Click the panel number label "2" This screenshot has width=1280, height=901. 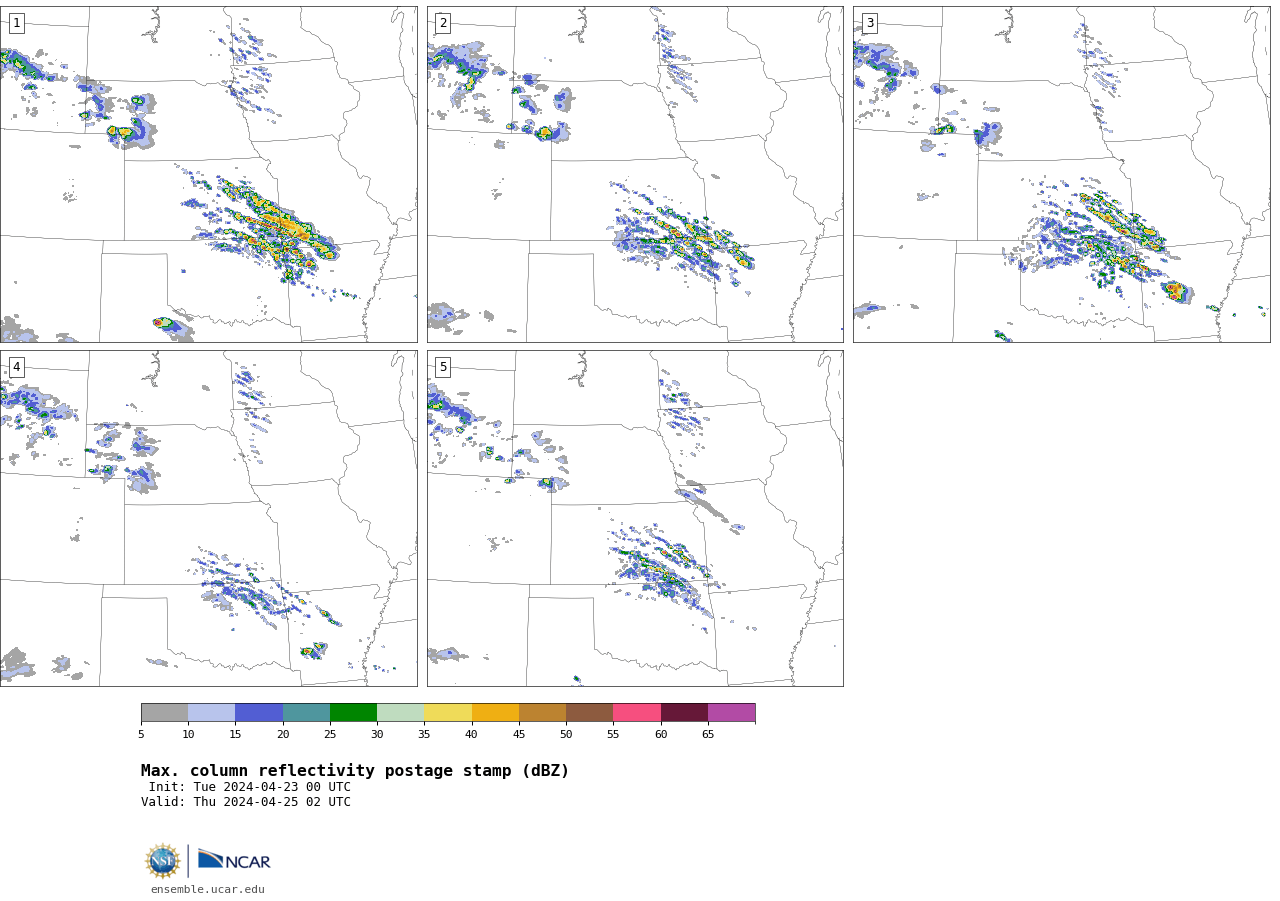(x=443, y=23)
